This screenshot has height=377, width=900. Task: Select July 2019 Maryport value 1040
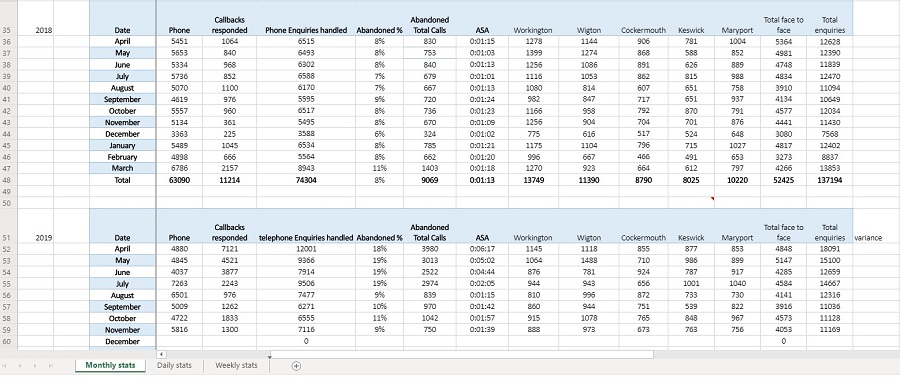[x=737, y=283]
